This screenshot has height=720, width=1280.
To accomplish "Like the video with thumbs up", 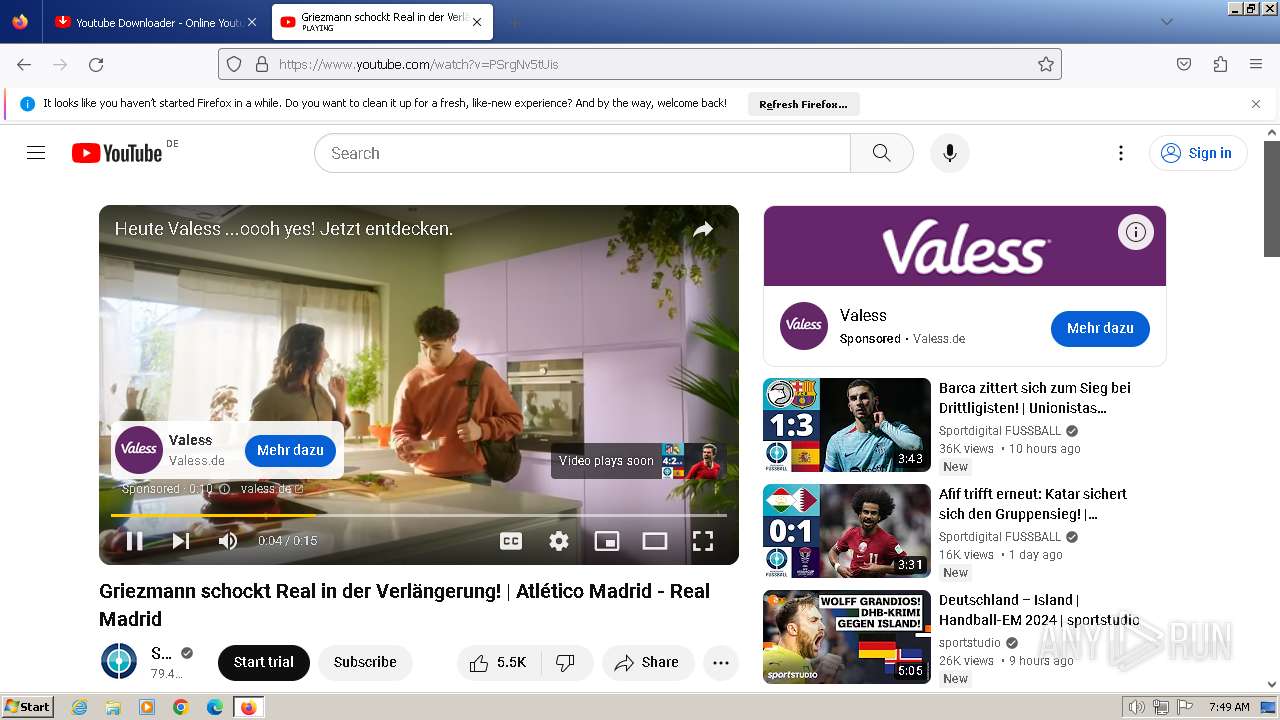I will coord(499,662).
